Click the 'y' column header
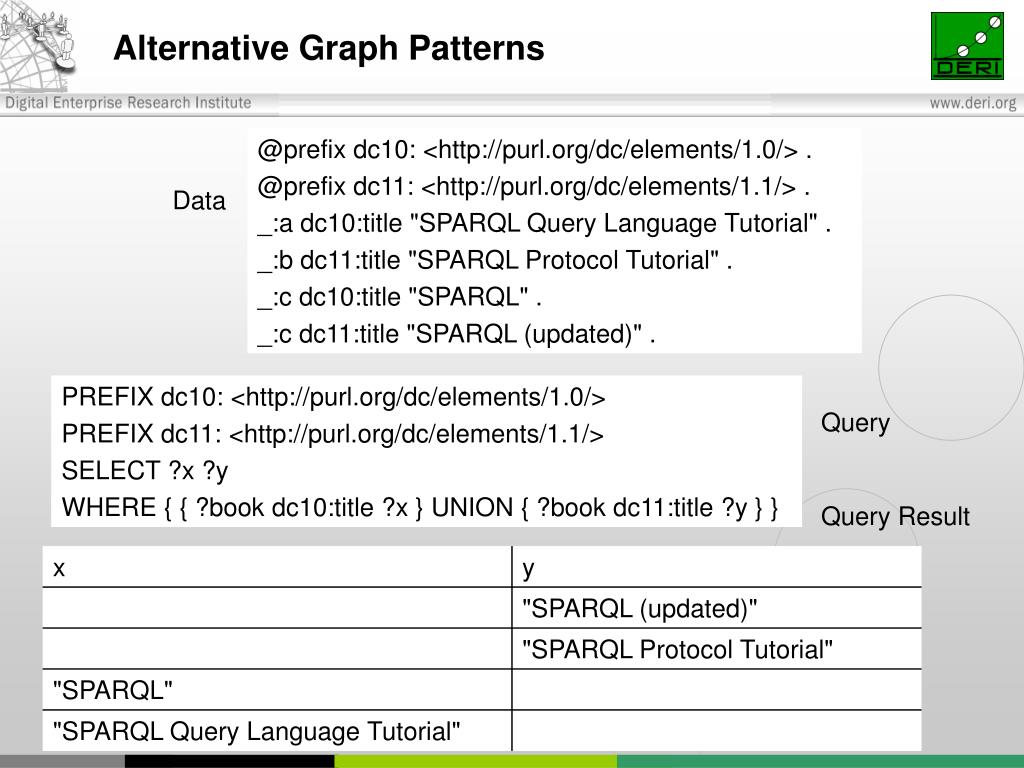Screen dimensions: 1024x768 pyautogui.click(x=716, y=567)
